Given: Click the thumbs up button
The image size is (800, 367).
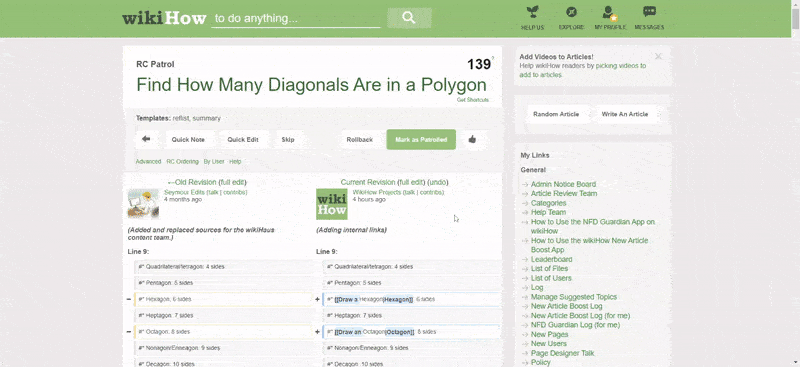Looking at the screenshot, I should [472, 139].
